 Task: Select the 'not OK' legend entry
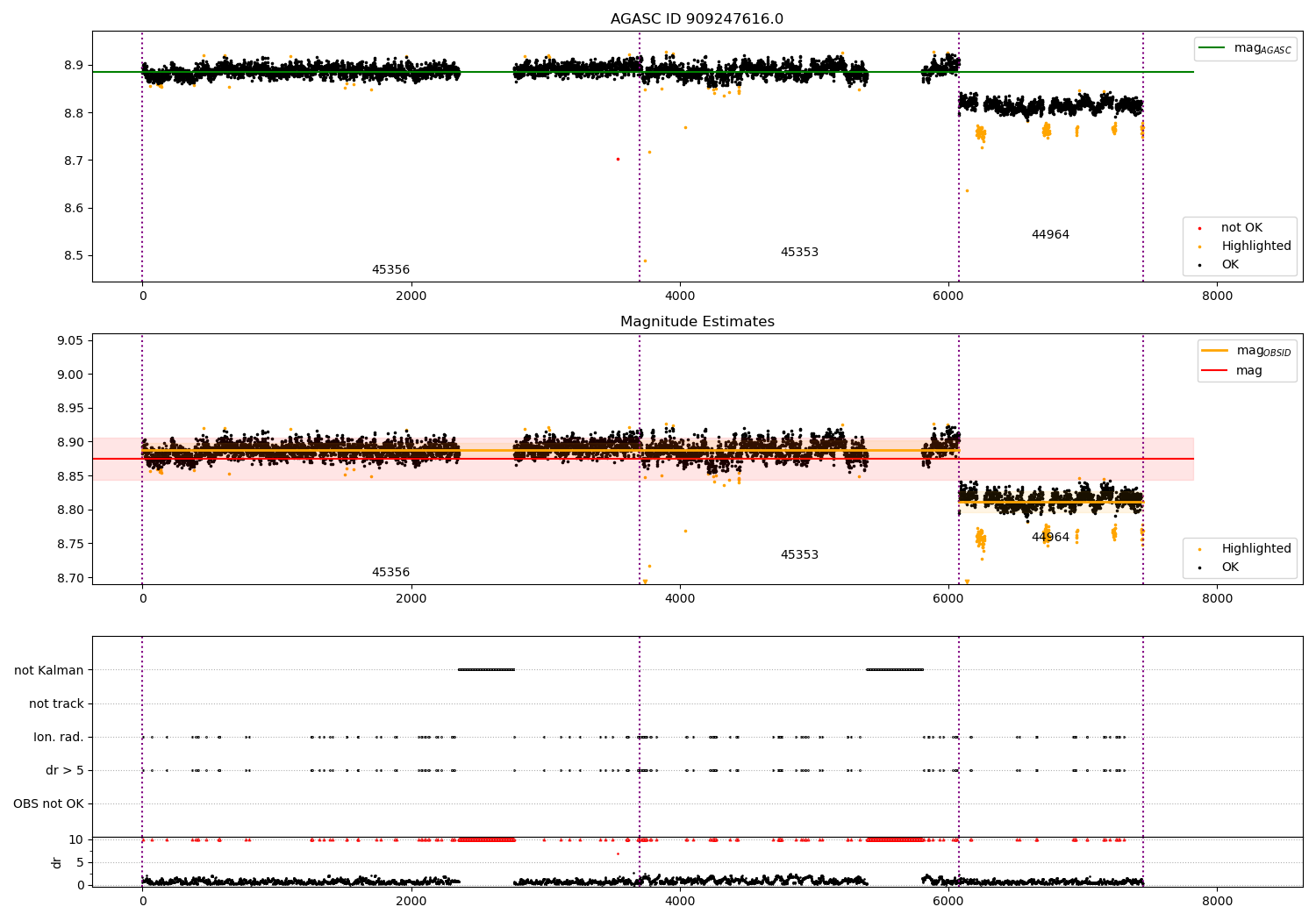pyautogui.click(x=1241, y=228)
